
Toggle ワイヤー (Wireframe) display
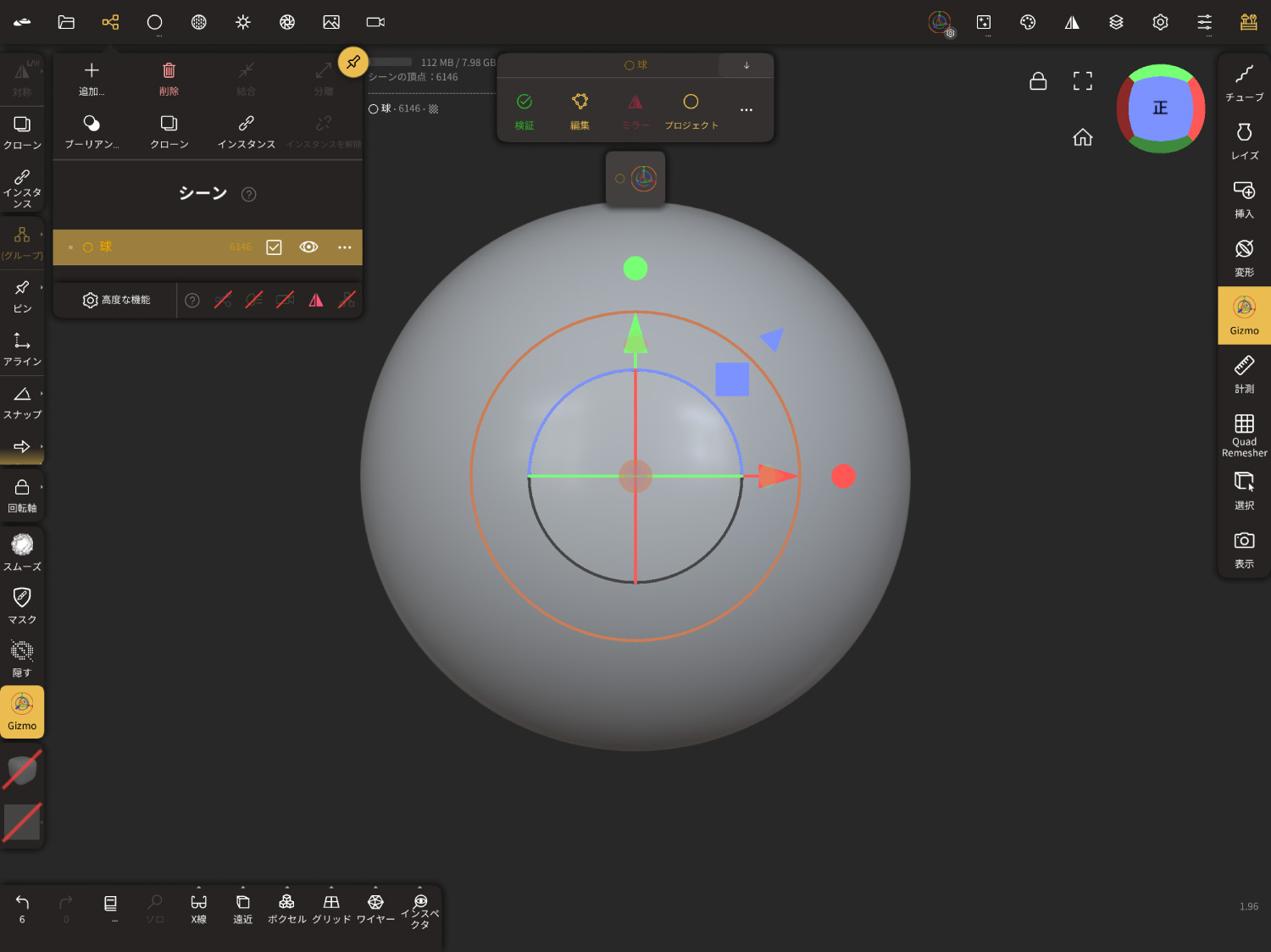point(375,908)
